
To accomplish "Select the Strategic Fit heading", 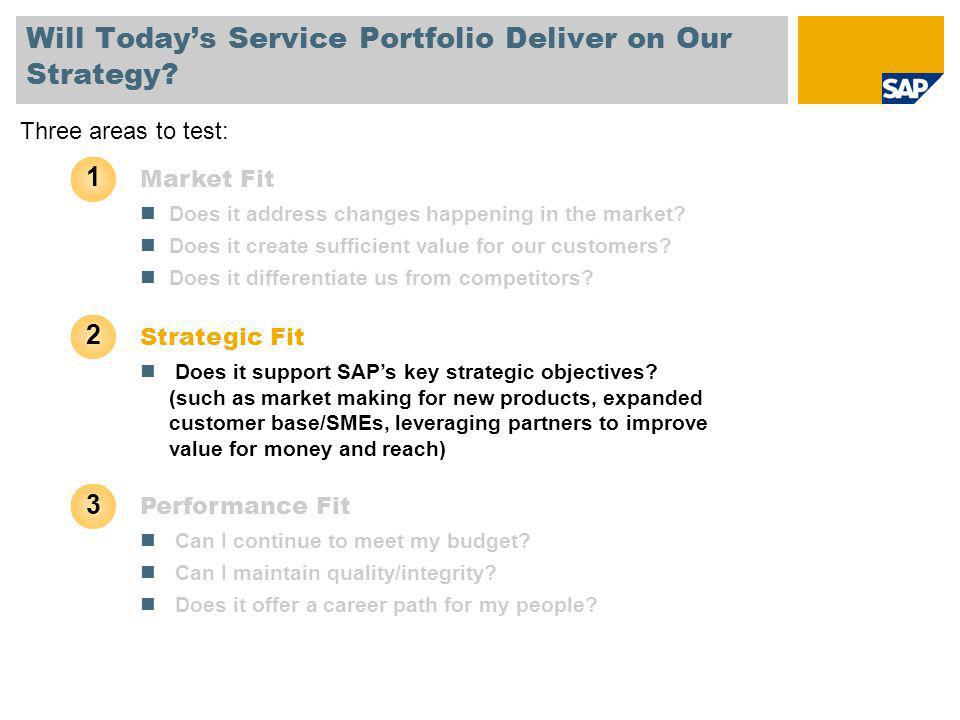I will pos(222,337).
